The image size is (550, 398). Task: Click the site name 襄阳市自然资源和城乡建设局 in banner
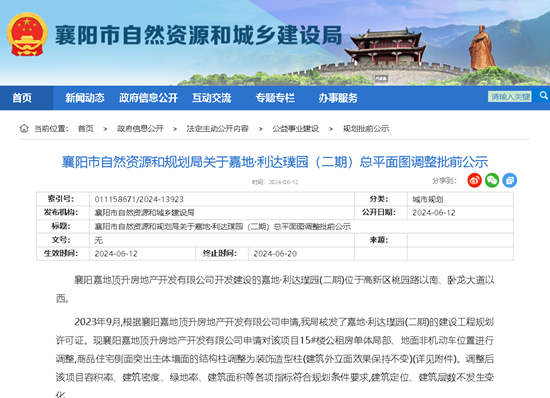pyautogui.click(x=199, y=35)
